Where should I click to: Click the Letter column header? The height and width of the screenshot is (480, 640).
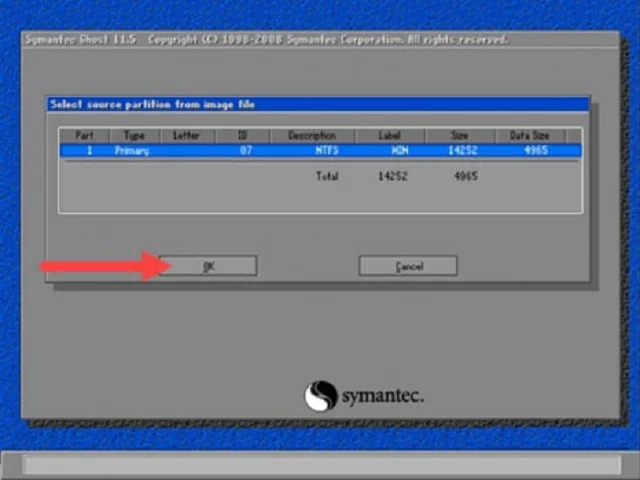pyautogui.click(x=187, y=136)
